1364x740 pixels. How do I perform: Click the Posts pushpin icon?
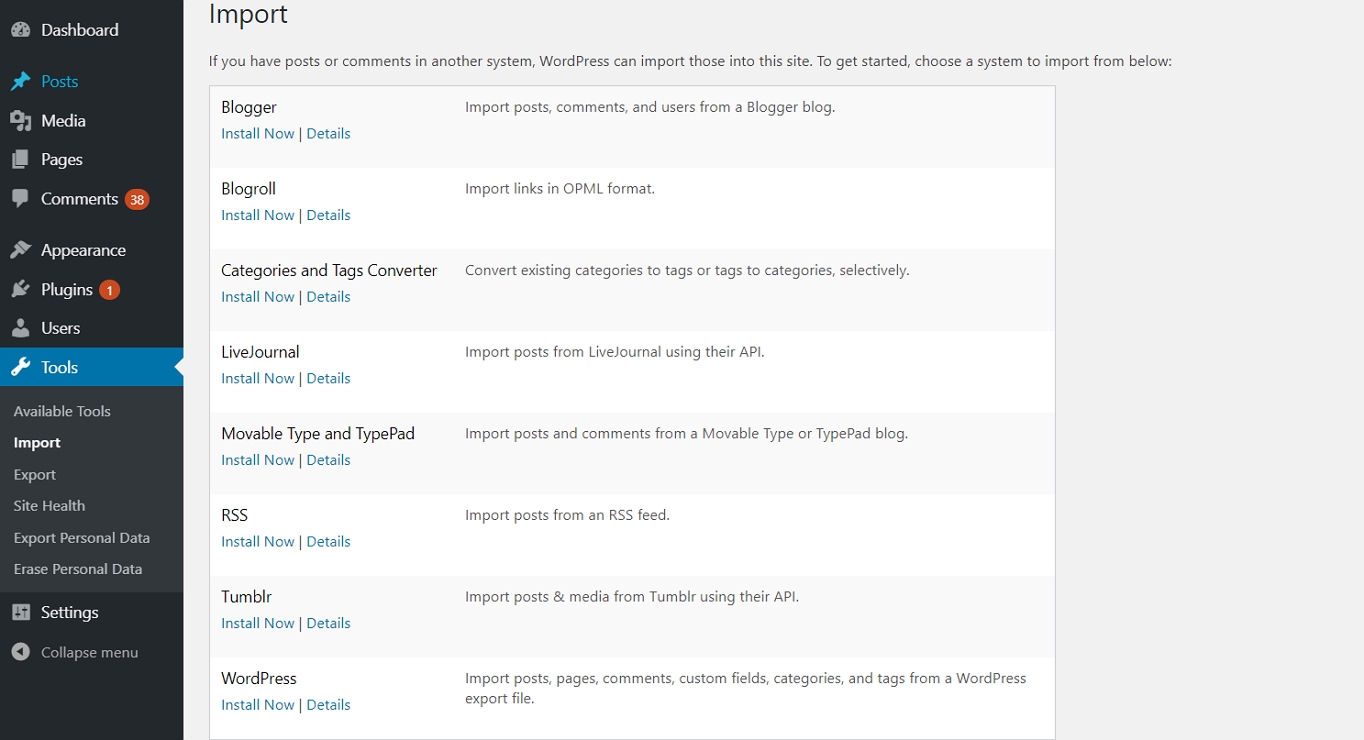(x=20, y=82)
